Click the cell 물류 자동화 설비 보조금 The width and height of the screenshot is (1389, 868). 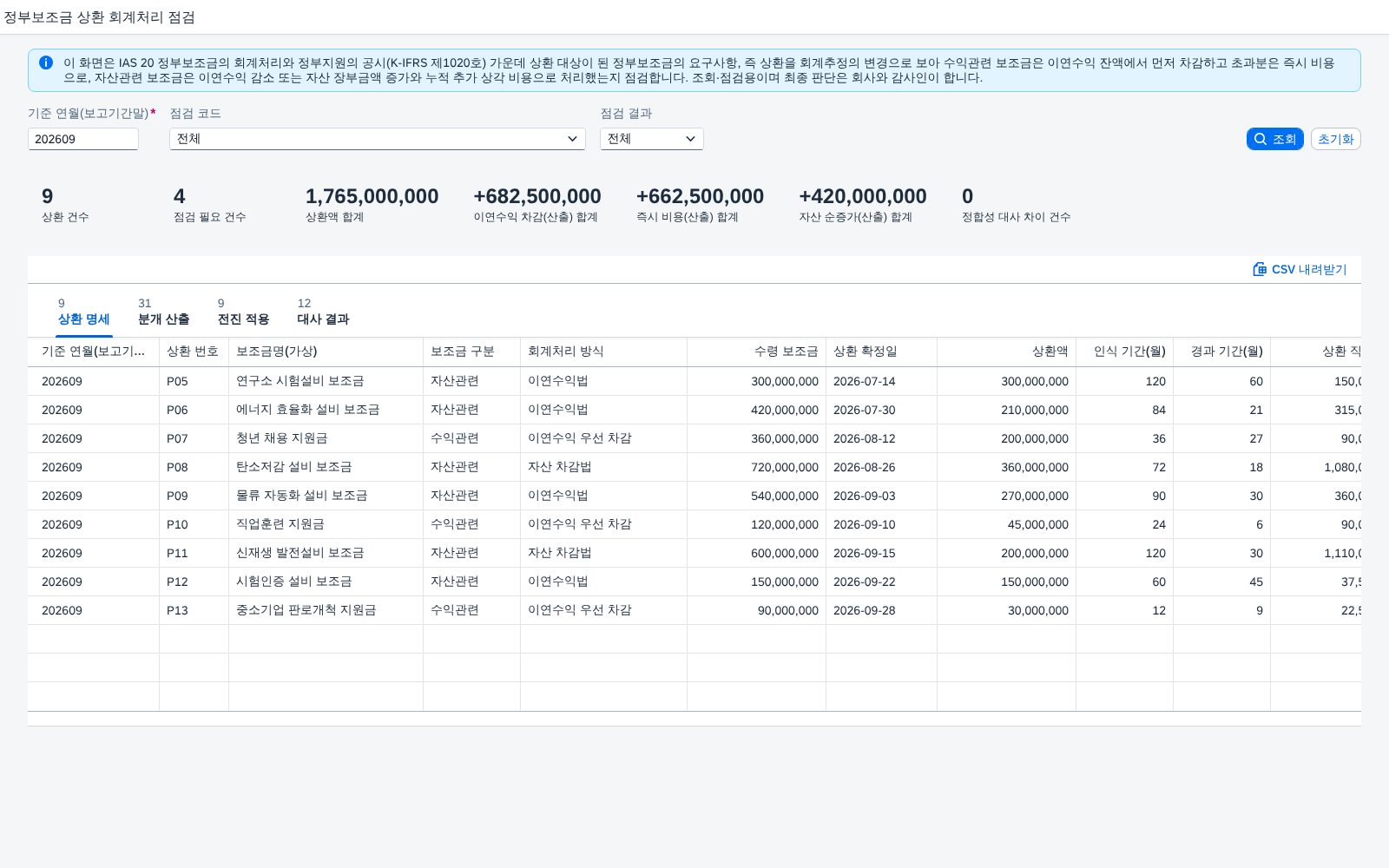(326, 496)
